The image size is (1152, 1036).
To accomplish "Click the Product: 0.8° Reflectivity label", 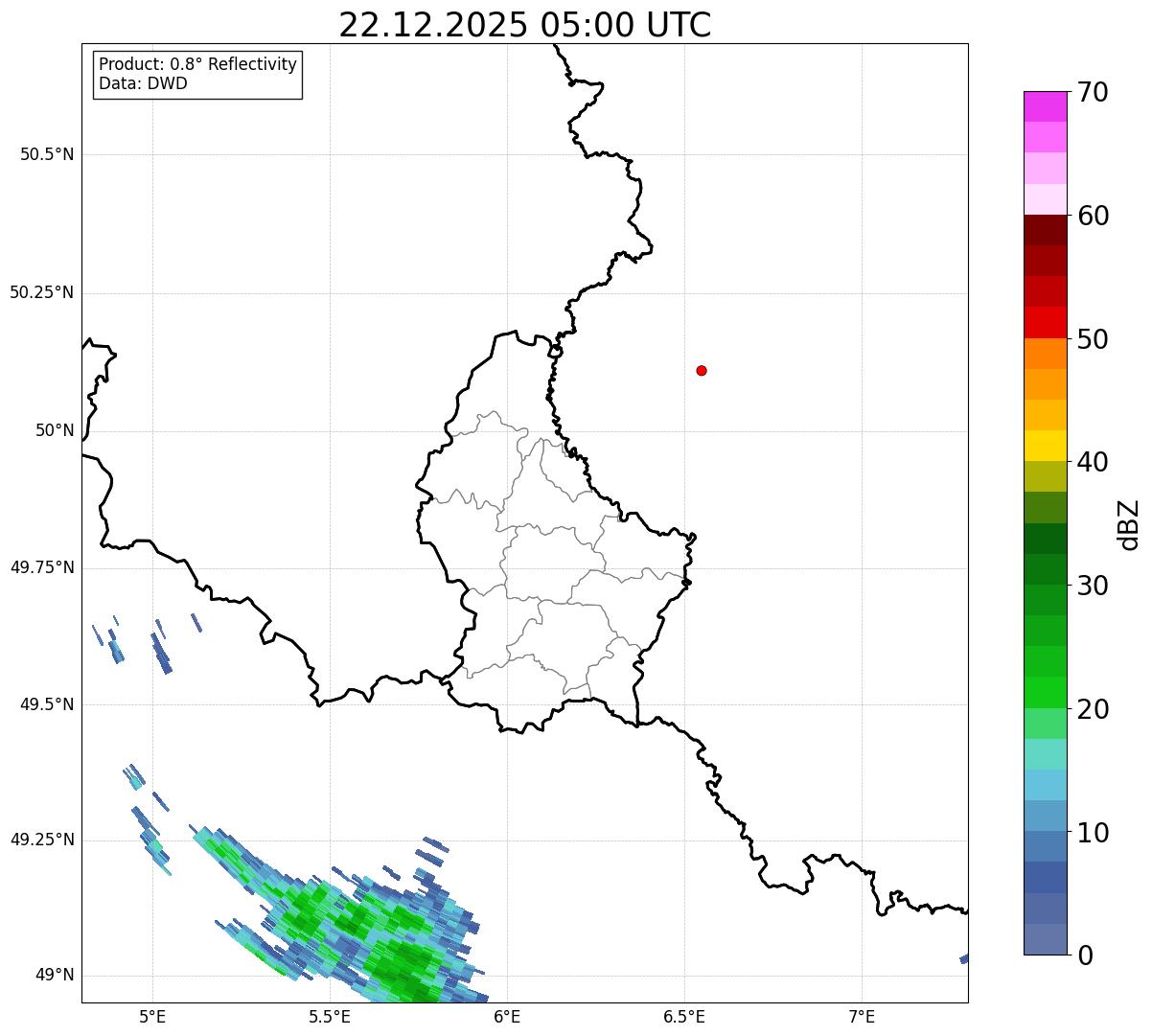I will [198, 64].
